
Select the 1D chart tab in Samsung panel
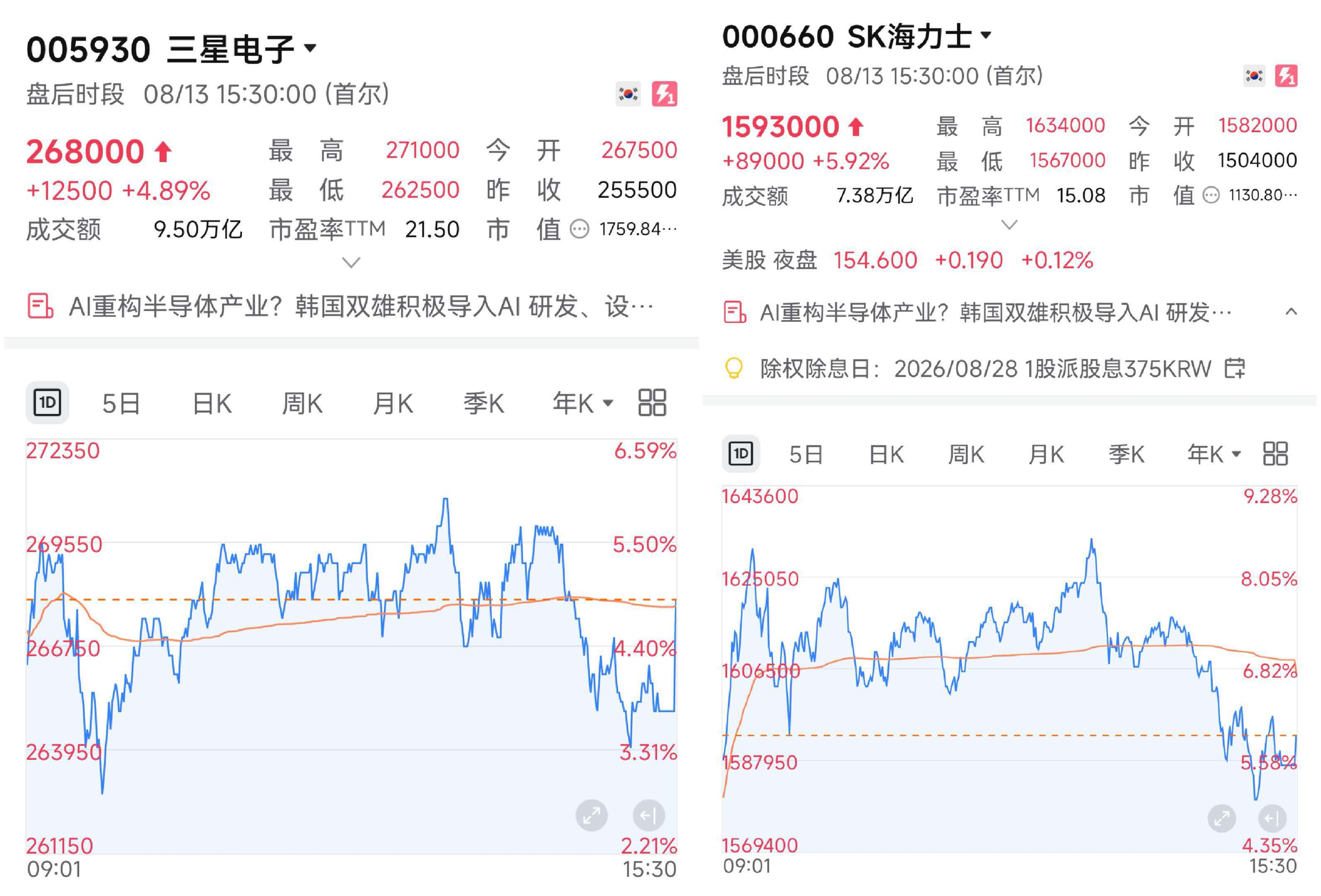coord(47,403)
